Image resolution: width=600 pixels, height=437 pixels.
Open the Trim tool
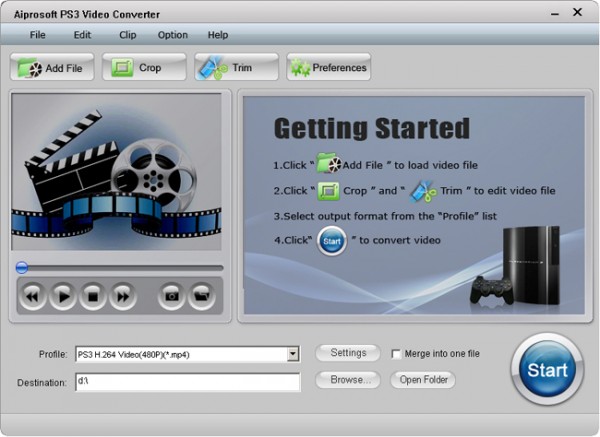(x=236, y=68)
